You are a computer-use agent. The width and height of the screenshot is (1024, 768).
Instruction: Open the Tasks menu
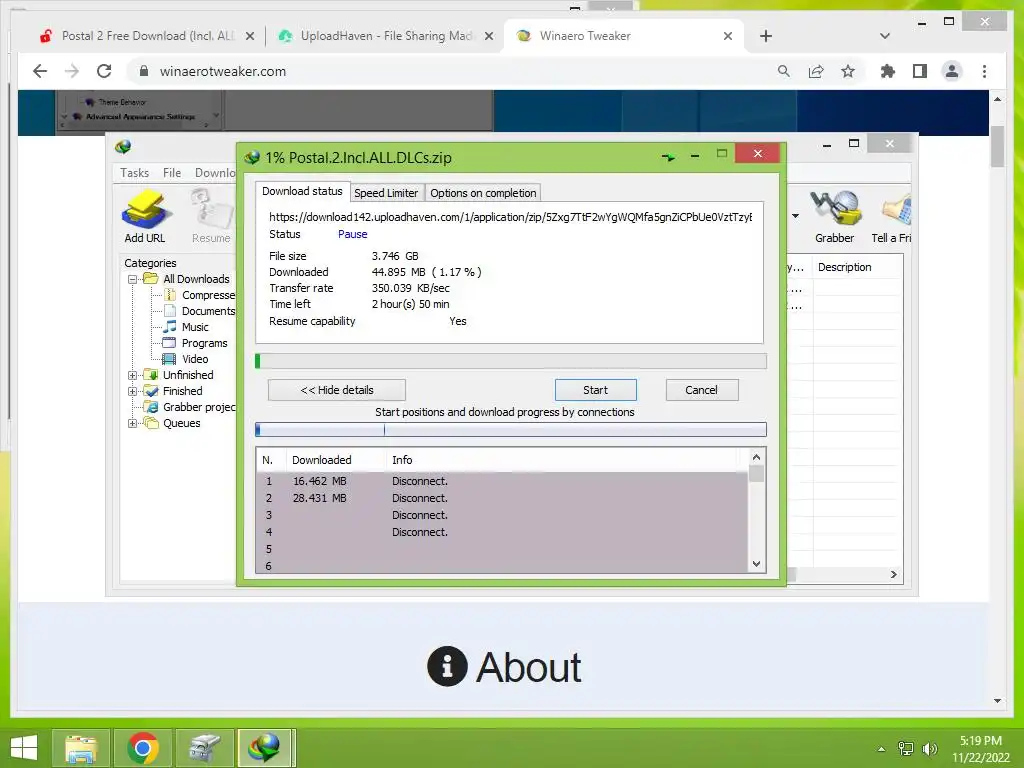coord(135,173)
